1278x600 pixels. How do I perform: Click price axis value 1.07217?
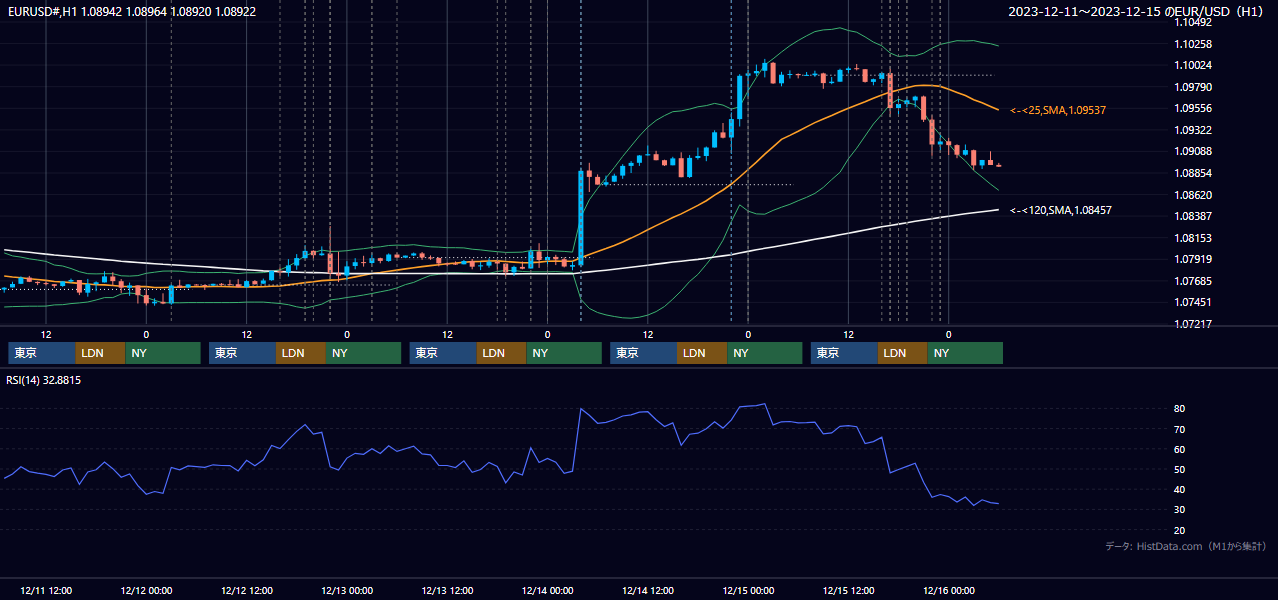click(1194, 324)
